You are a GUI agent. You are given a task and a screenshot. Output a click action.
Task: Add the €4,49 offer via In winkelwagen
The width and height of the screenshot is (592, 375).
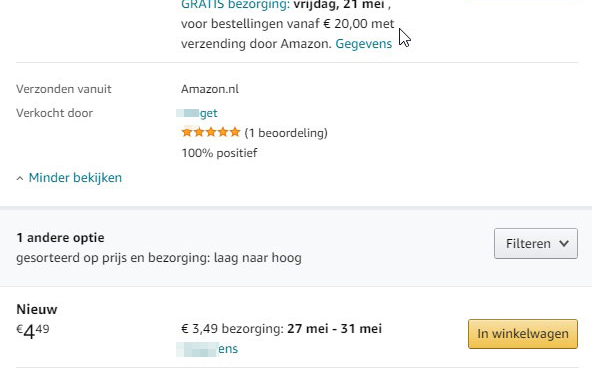coord(523,334)
